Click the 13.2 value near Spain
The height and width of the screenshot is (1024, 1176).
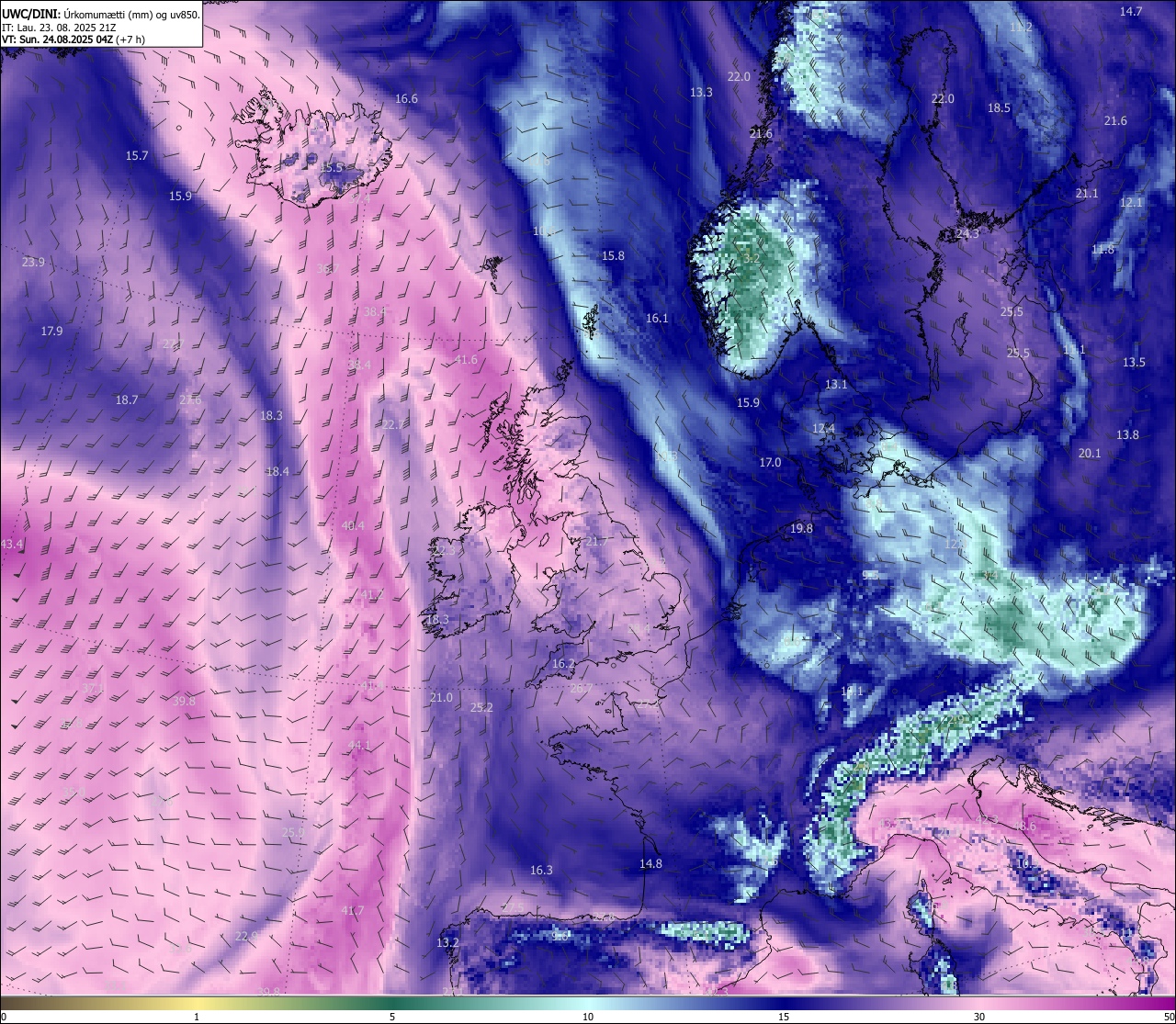(447, 943)
